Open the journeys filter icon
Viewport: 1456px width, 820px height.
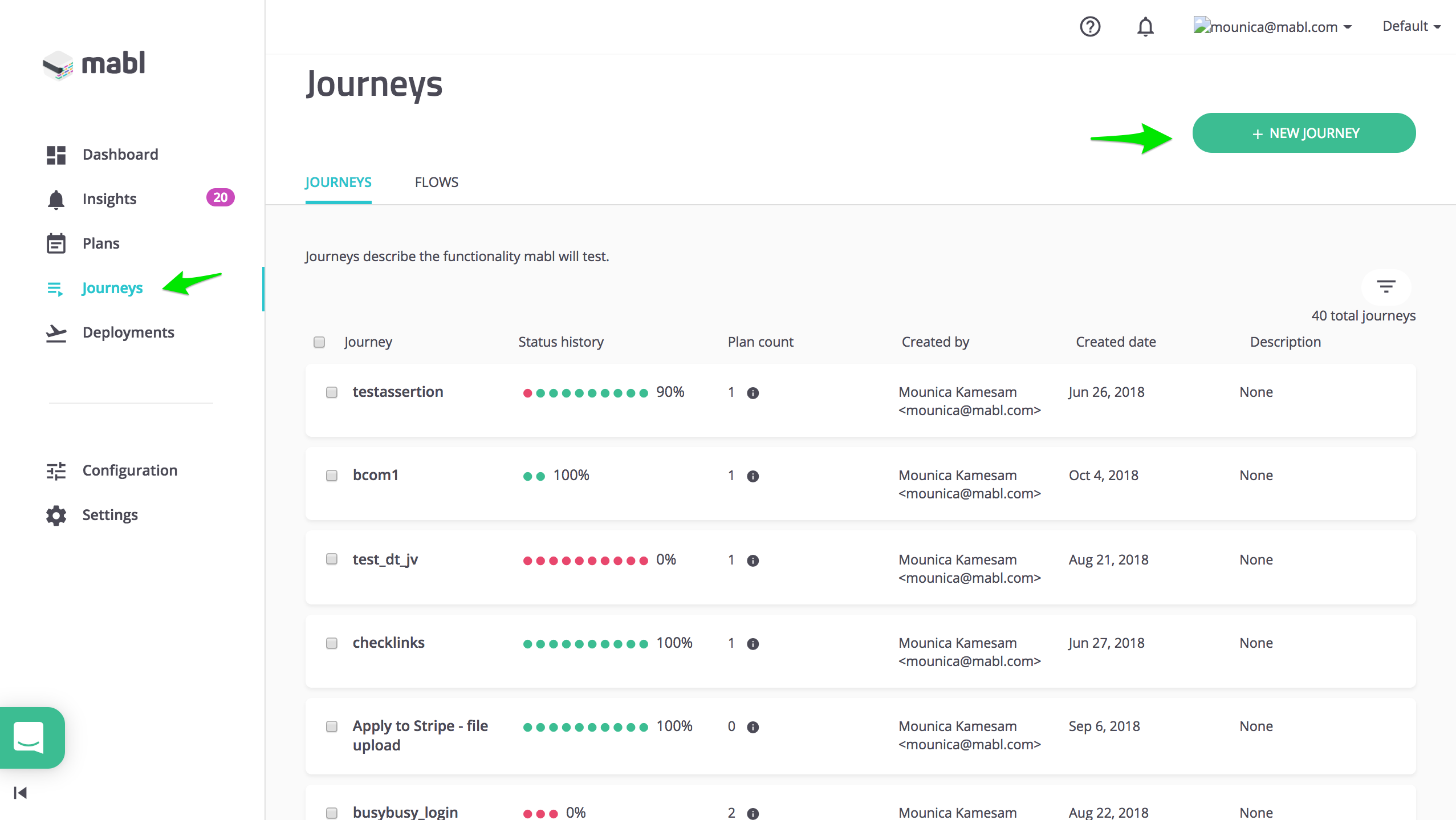(x=1385, y=286)
